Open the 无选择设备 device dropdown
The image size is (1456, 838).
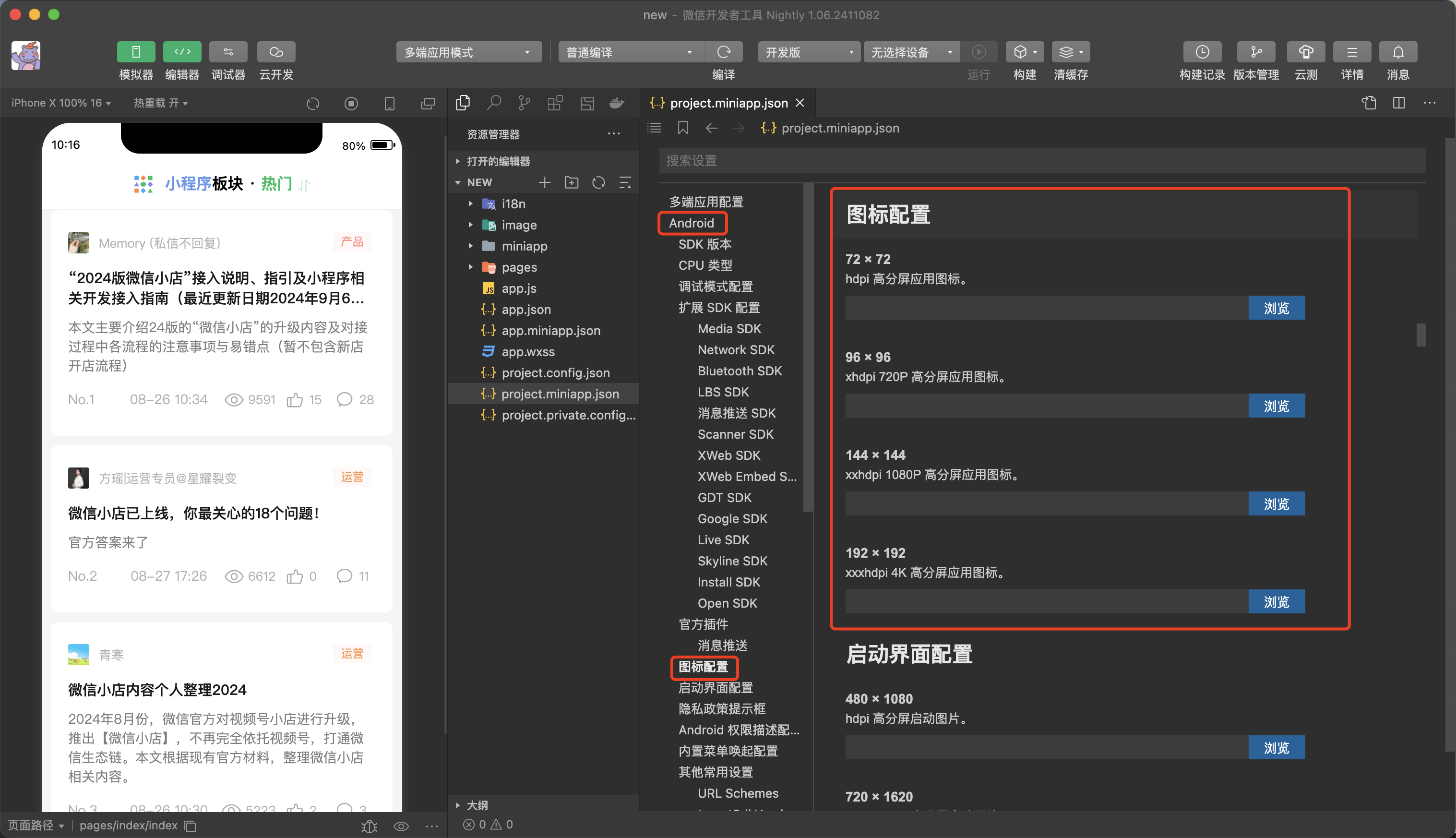click(x=912, y=52)
